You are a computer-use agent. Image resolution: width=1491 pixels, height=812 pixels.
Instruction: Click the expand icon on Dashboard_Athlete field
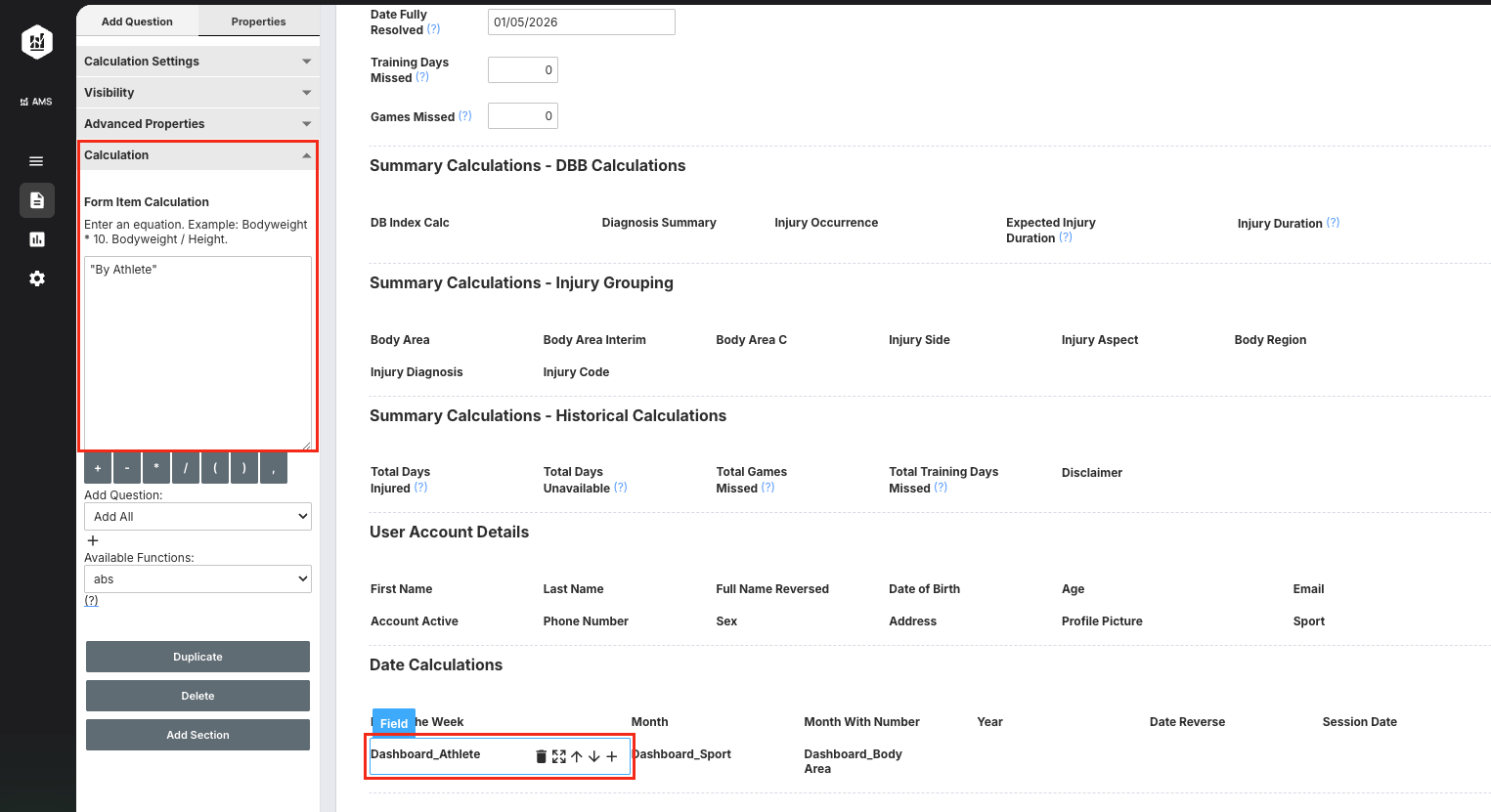tap(559, 756)
